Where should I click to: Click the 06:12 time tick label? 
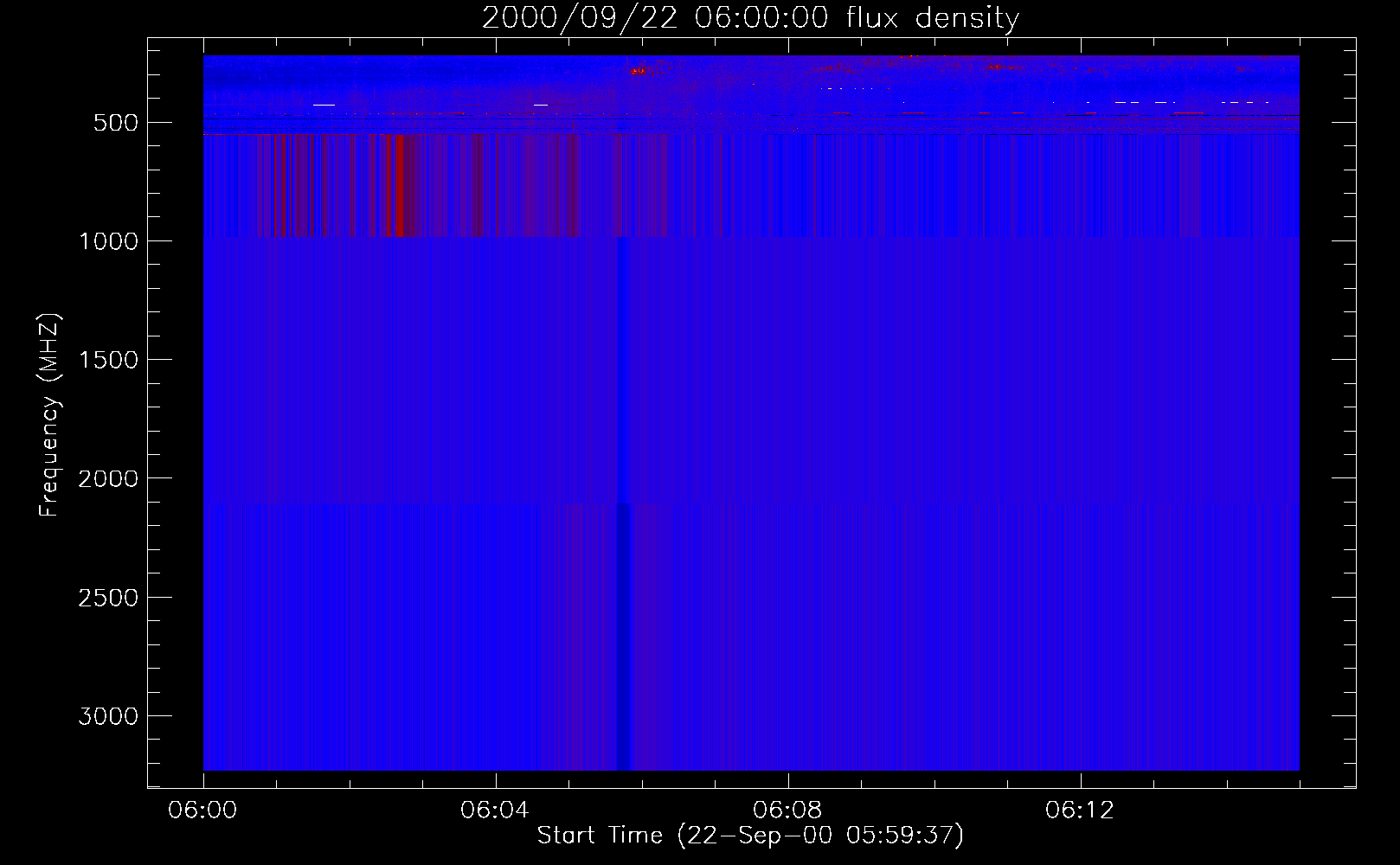(x=1080, y=811)
